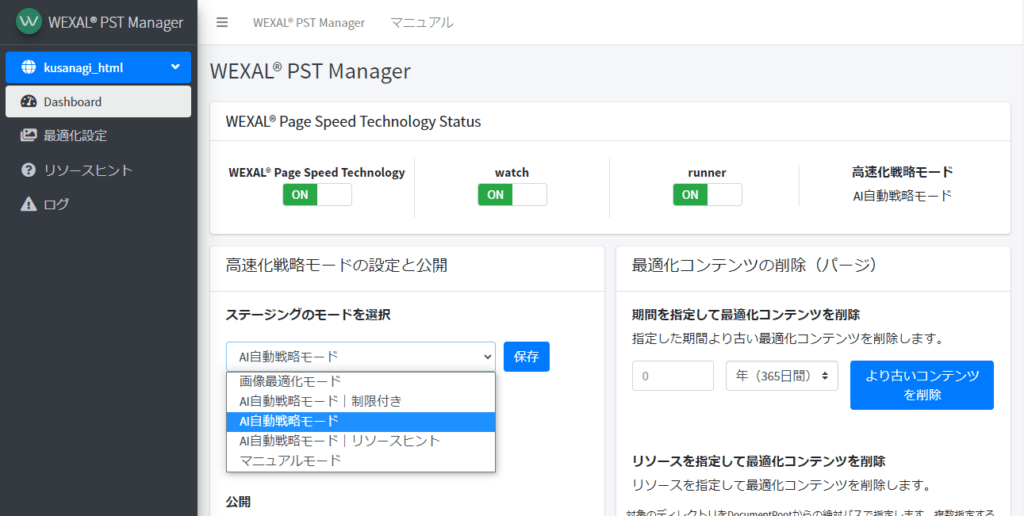This screenshot has height=516, width=1024.
Task: Open リソースヒント sidebar item
Action: tap(98, 170)
